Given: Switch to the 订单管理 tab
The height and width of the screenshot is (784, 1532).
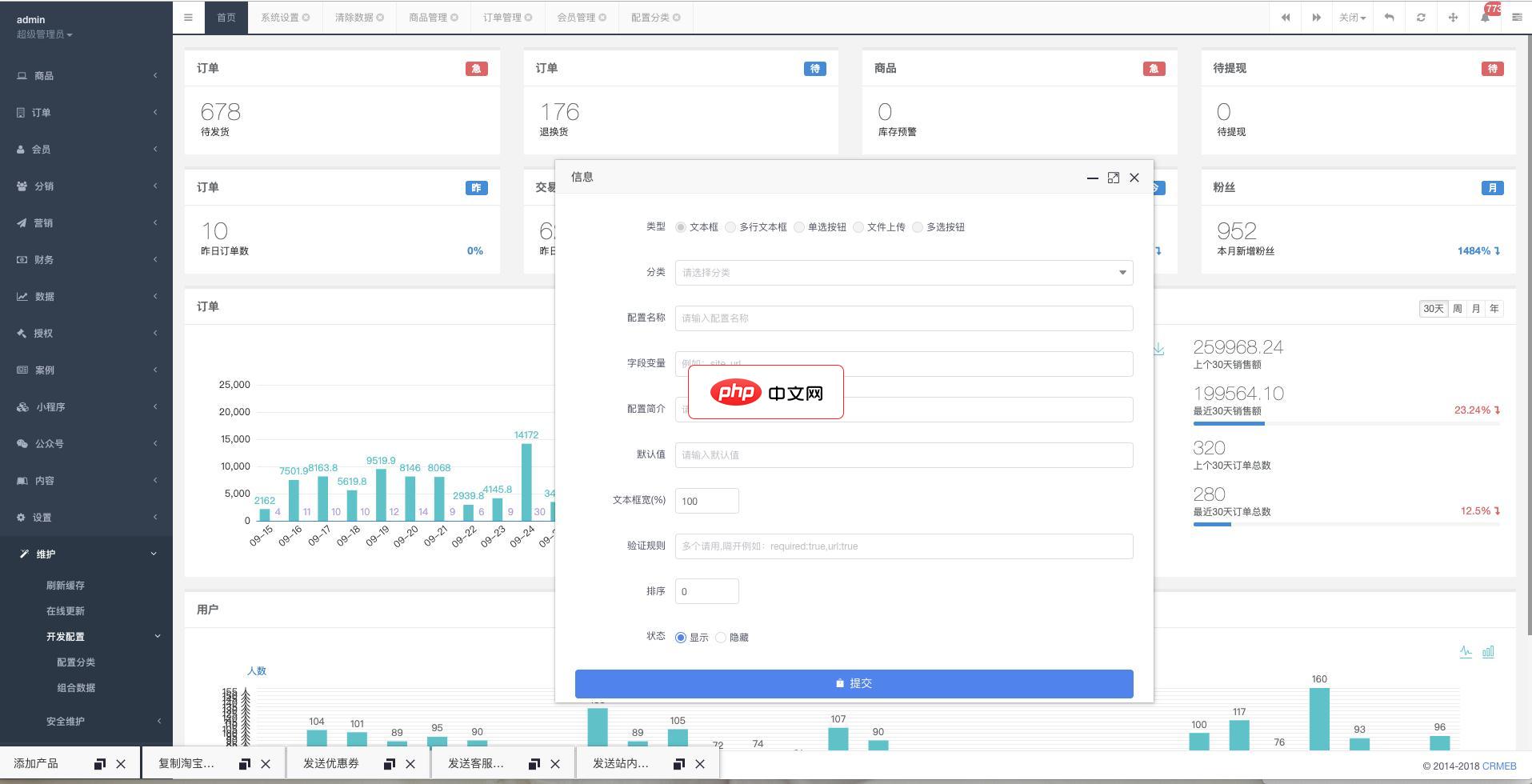Looking at the screenshot, I should tap(502, 16).
